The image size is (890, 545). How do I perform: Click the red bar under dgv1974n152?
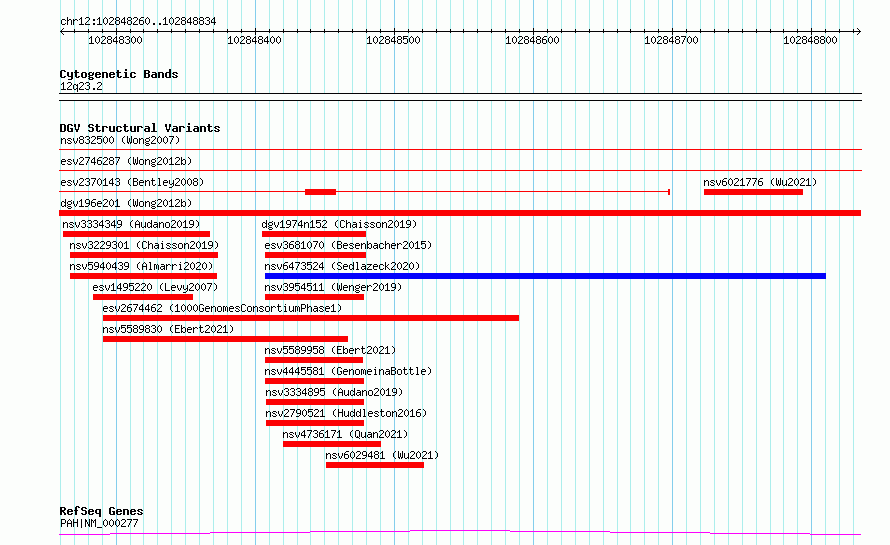pyautogui.click(x=314, y=234)
